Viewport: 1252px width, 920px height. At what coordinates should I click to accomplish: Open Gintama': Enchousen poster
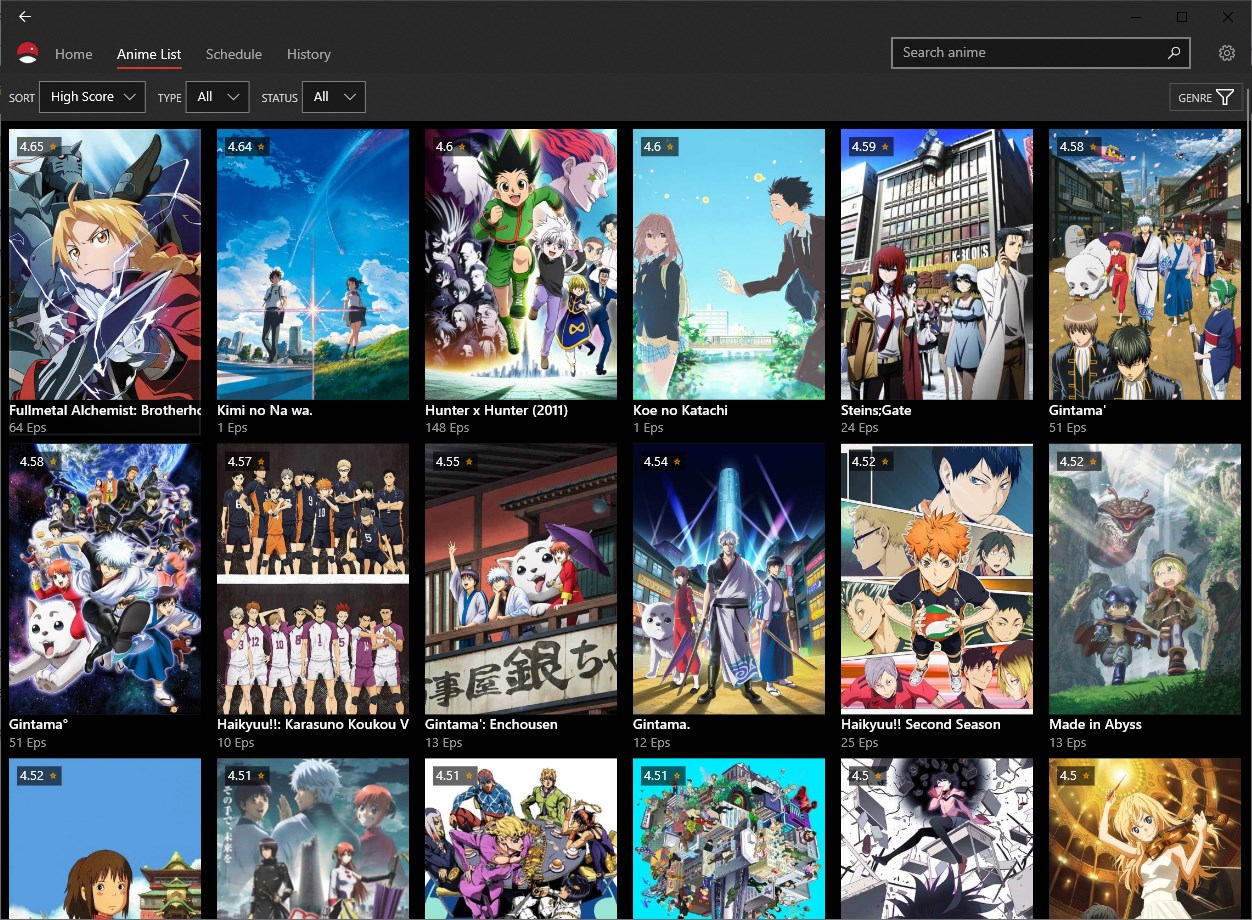(x=521, y=579)
